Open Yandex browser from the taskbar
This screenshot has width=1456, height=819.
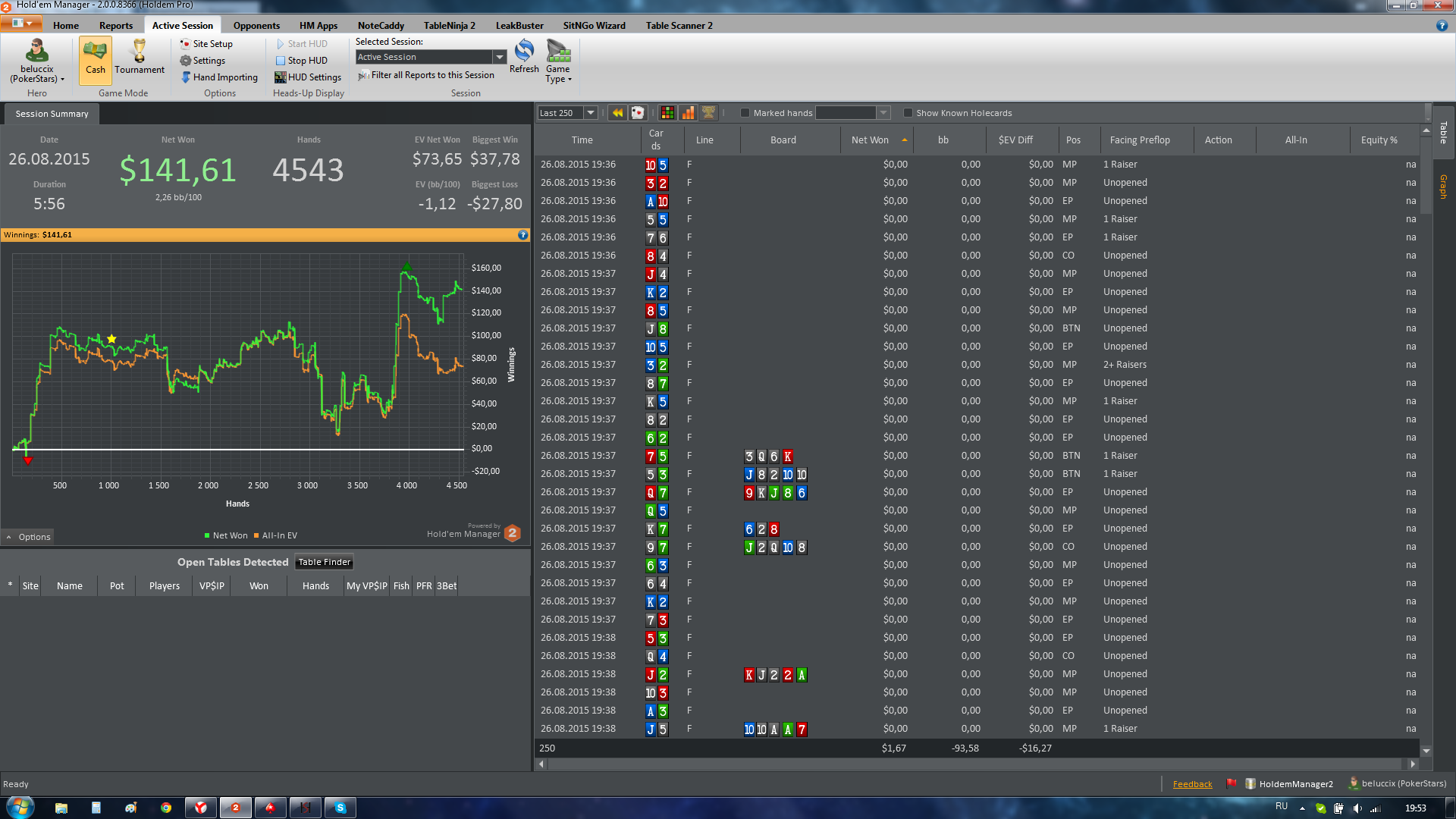[x=201, y=808]
